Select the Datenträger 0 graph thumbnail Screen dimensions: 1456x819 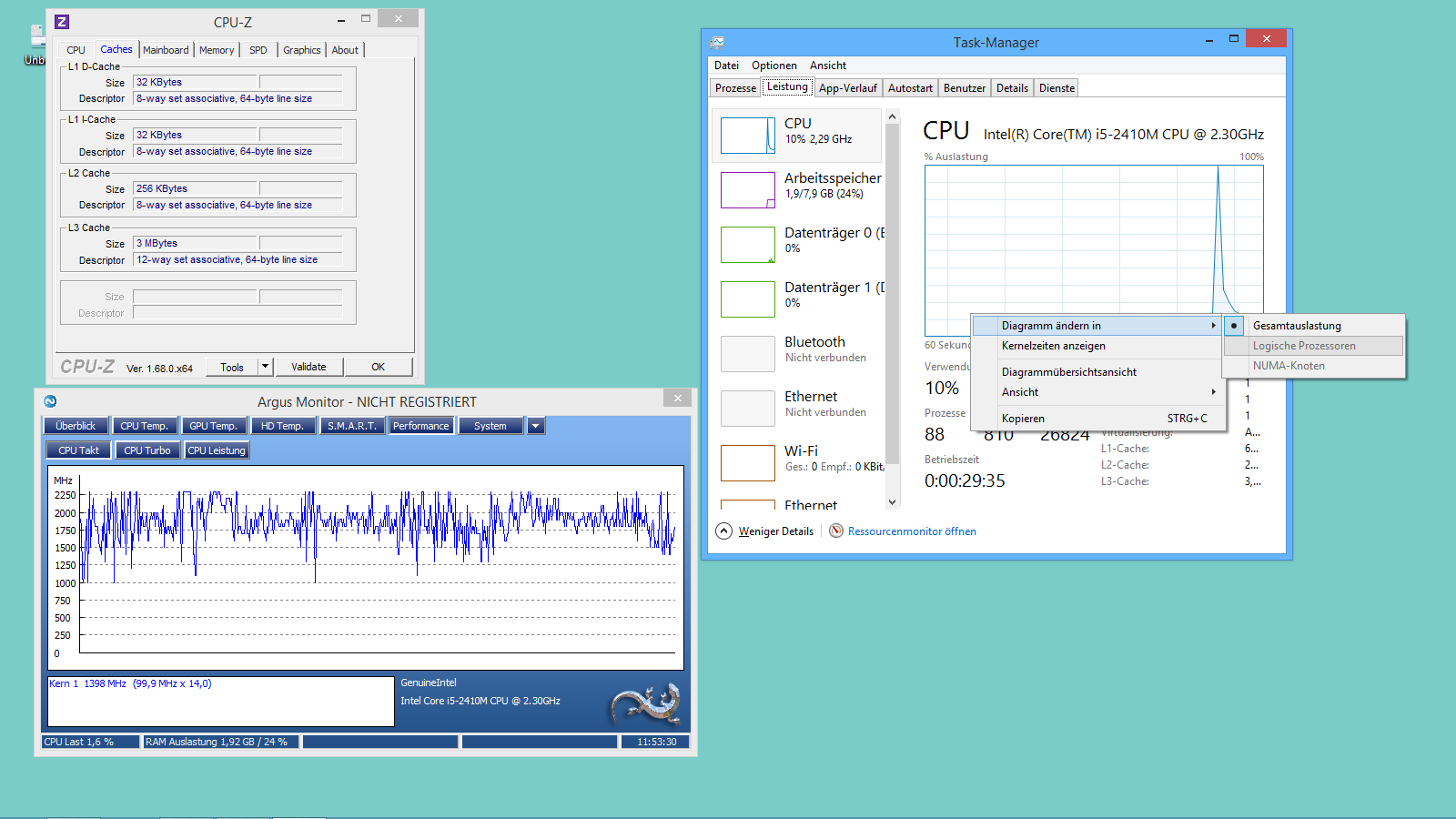pyautogui.click(x=748, y=245)
